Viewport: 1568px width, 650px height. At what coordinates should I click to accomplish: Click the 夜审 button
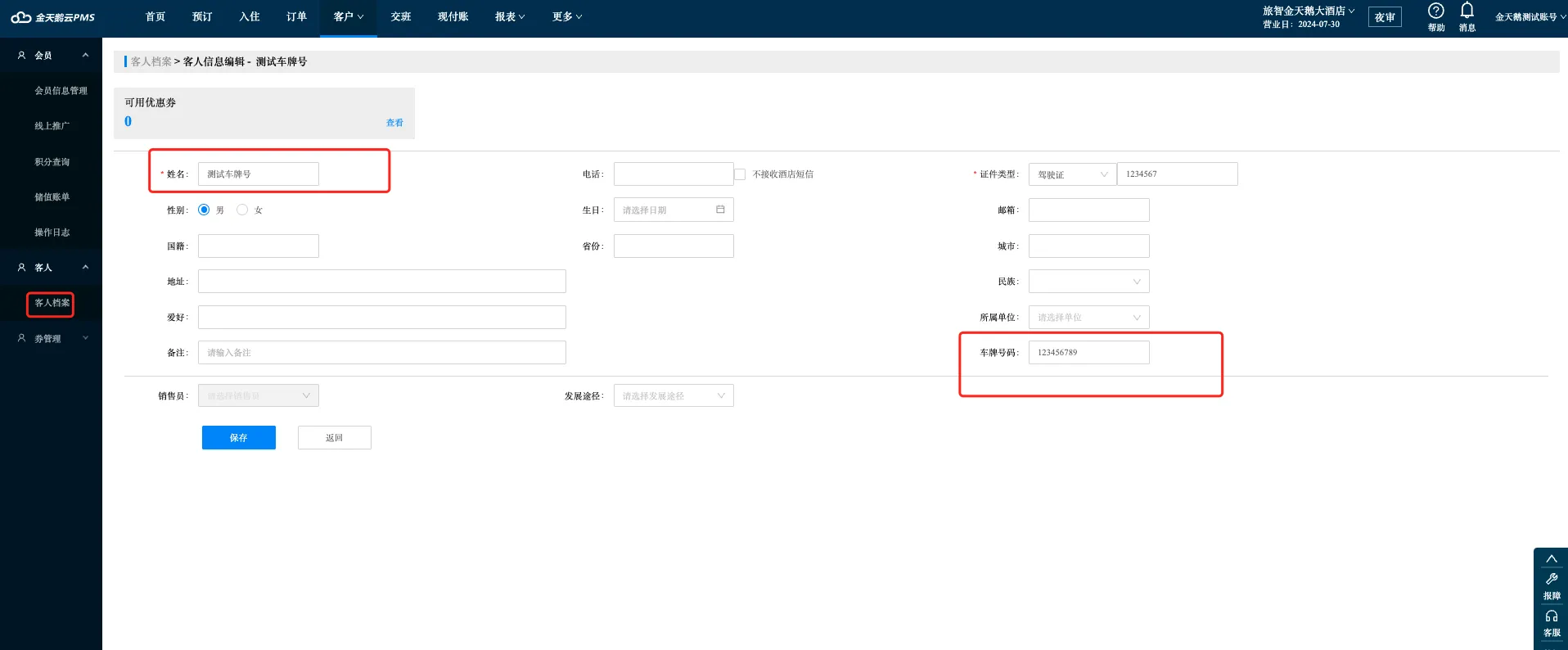click(1385, 17)
